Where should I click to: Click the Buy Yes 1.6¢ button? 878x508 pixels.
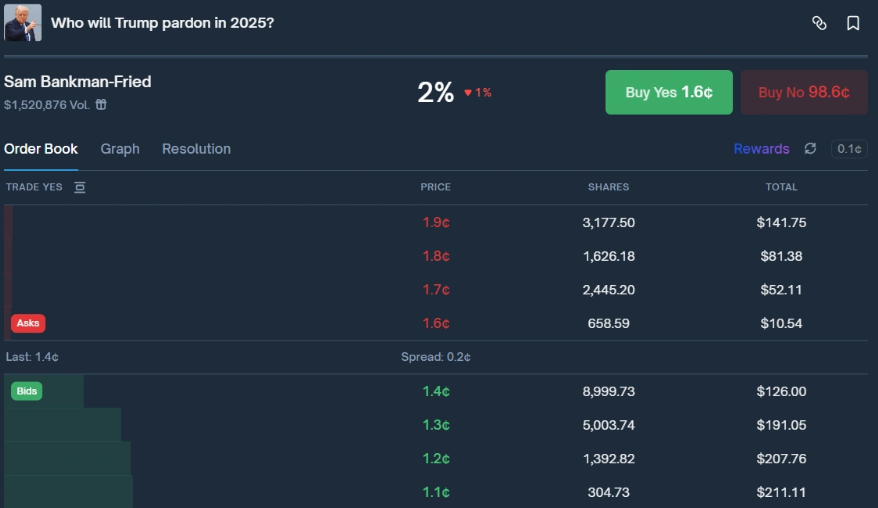[x=668, y=92]
